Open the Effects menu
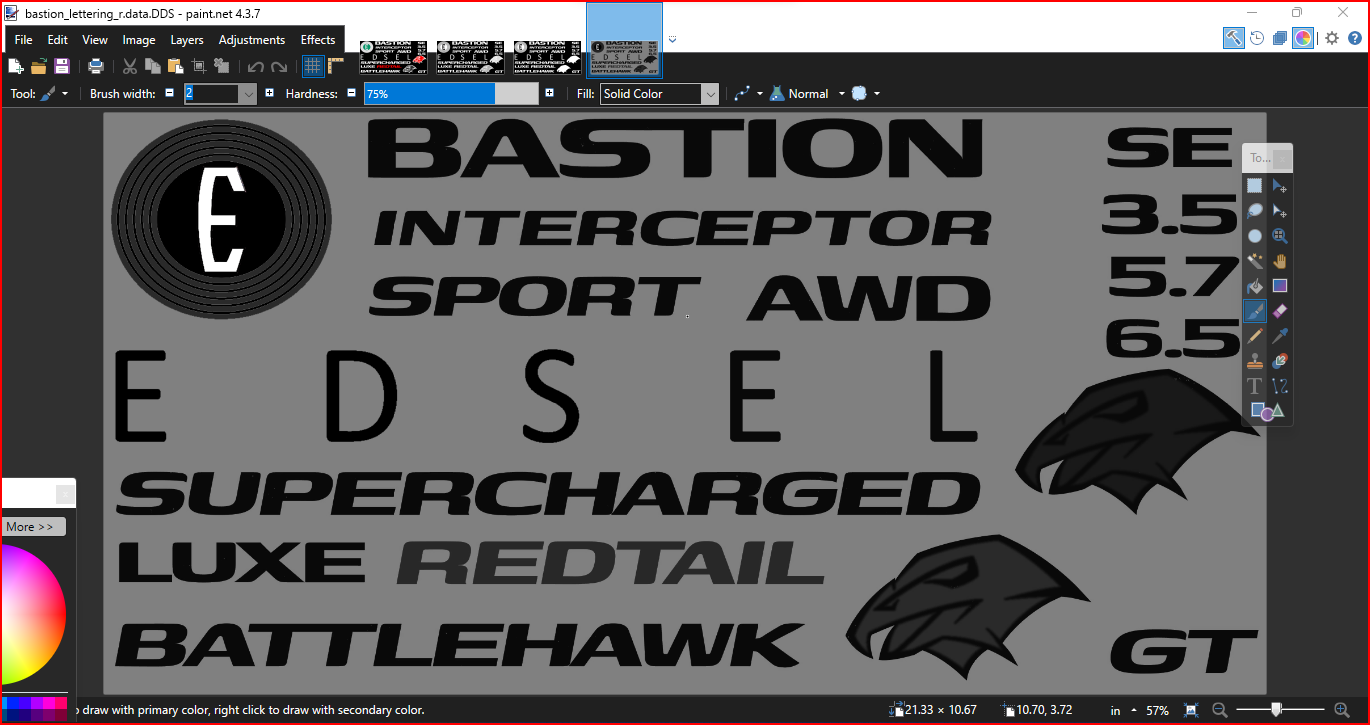 (318, 40)
